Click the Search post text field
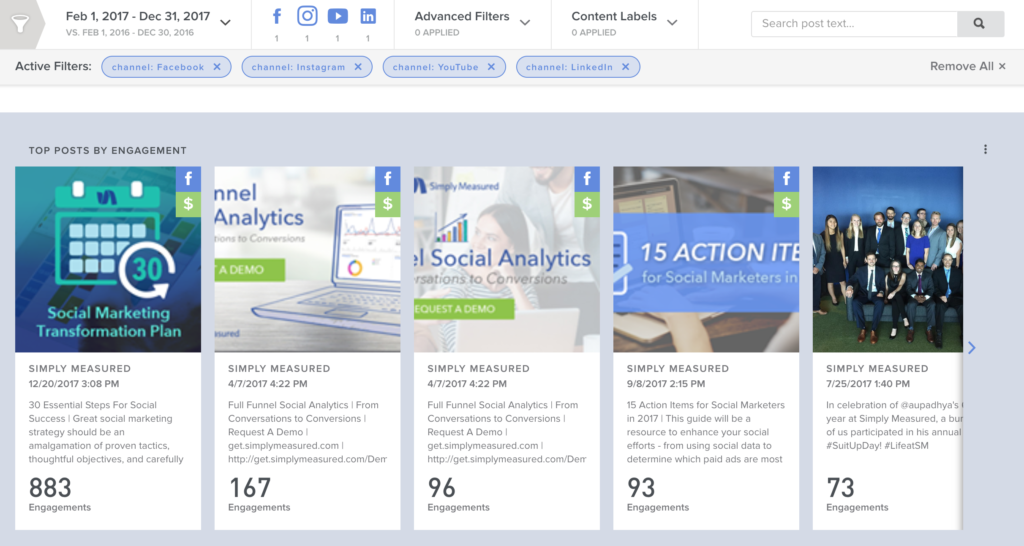Image resolution: width=1024 pixels, height=546 pixels. tap(854, 24)
